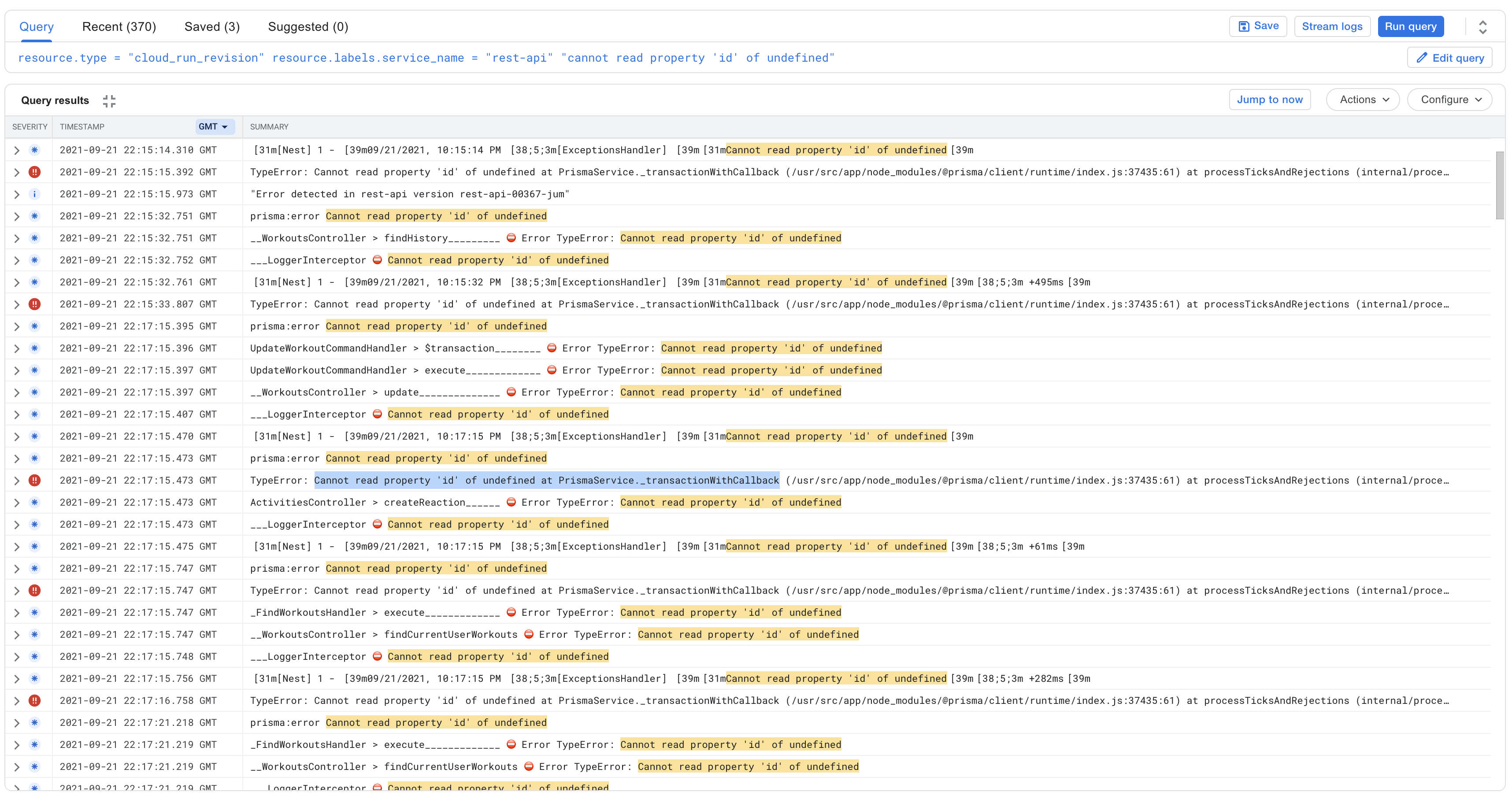Start streaming logs

[1332, 26]
